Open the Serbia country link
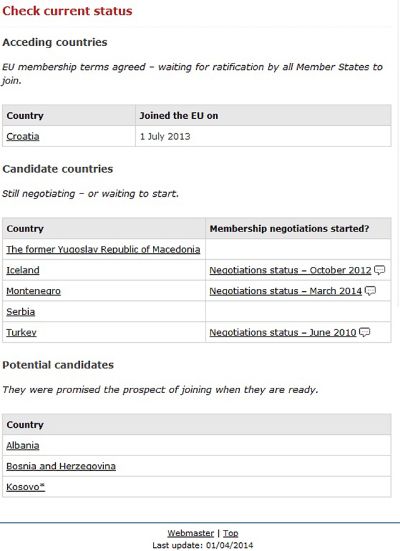The image size is (400, 551). point(21,312)
